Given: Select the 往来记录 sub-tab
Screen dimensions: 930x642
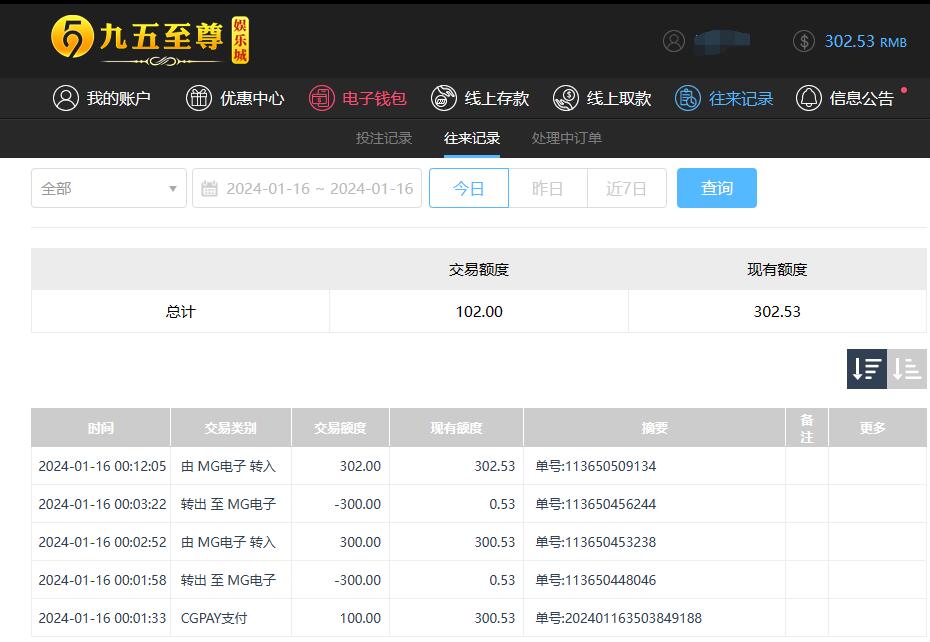Looking at the screenshot, I should tap(472, 138).
